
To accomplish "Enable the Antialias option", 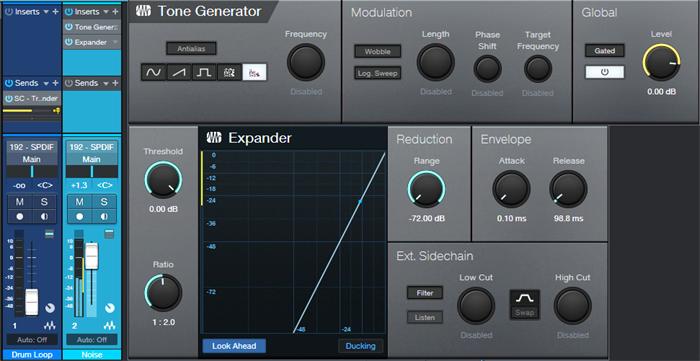I will 191,49.
